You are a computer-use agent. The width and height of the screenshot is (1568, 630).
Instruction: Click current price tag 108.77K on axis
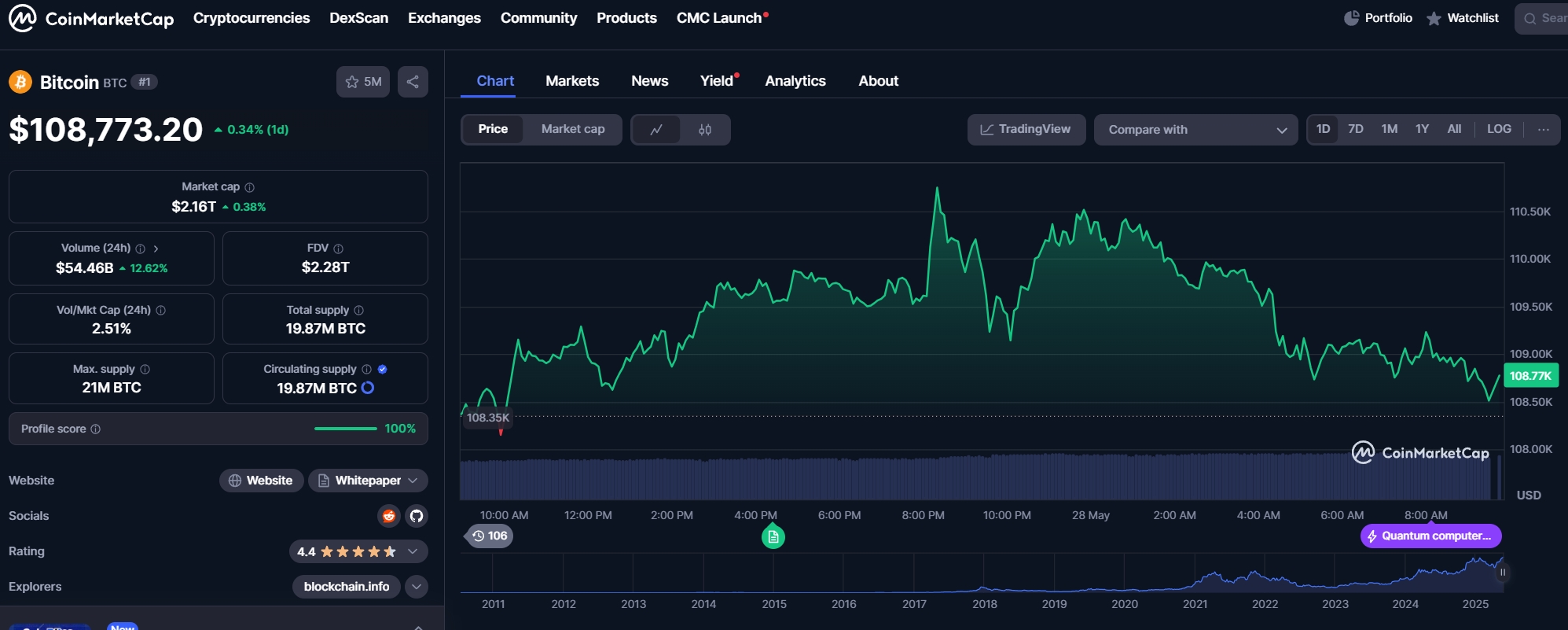pos(1530,376)
